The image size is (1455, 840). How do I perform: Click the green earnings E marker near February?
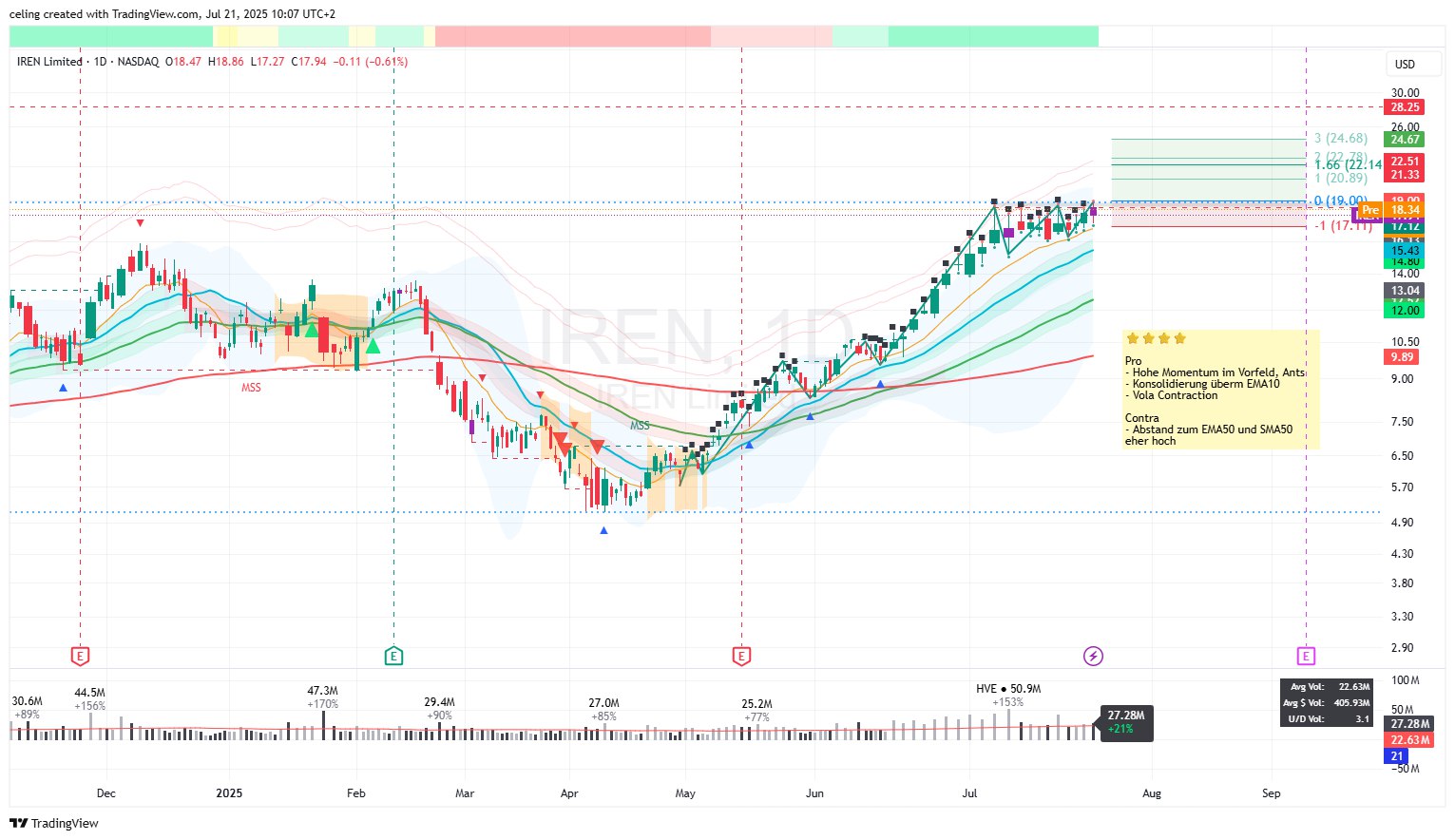tap(393, 656)
